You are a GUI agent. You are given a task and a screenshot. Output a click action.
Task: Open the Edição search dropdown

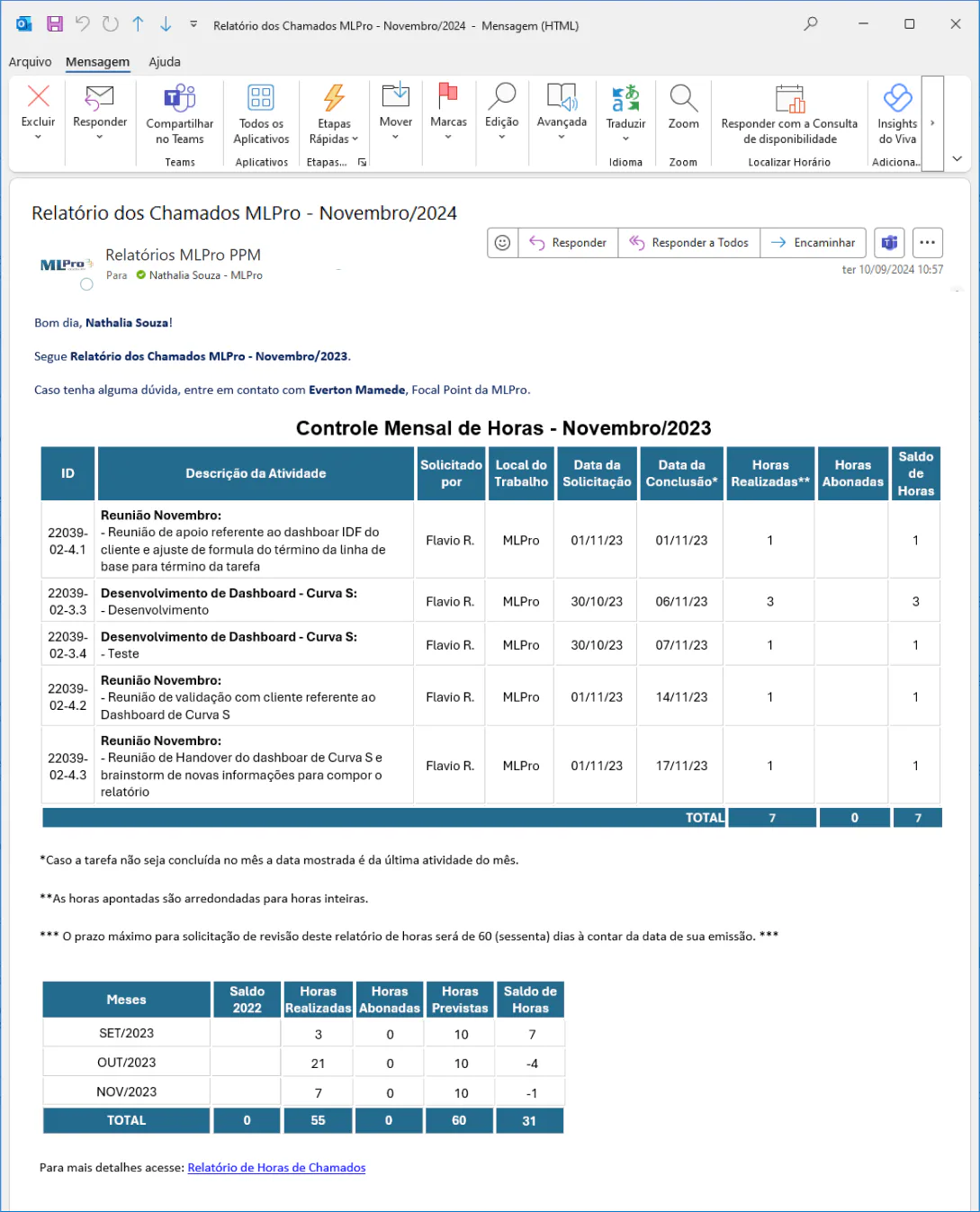[x=501, y=112]
